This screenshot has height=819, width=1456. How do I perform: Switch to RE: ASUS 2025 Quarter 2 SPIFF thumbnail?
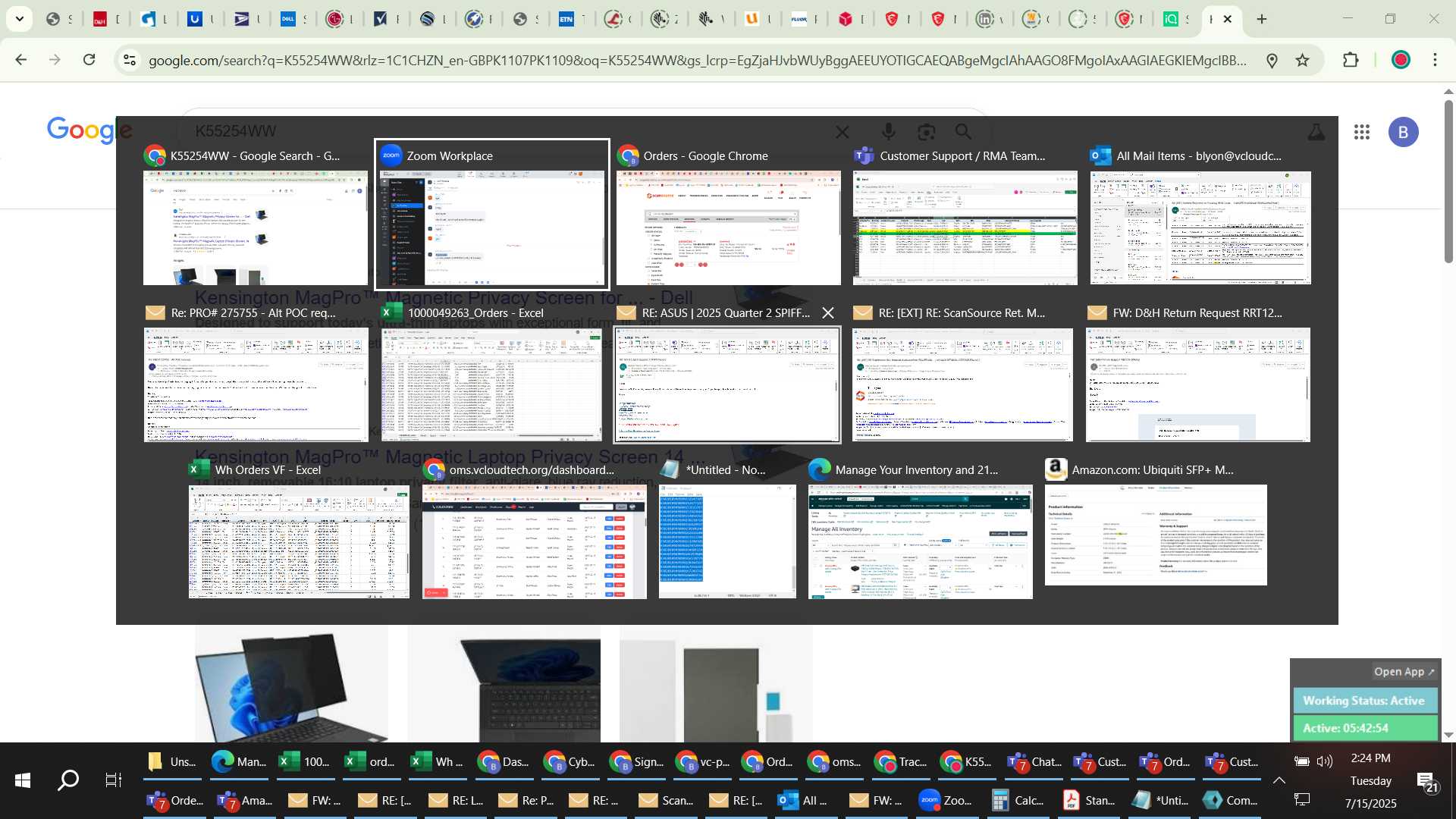(727, 384)
